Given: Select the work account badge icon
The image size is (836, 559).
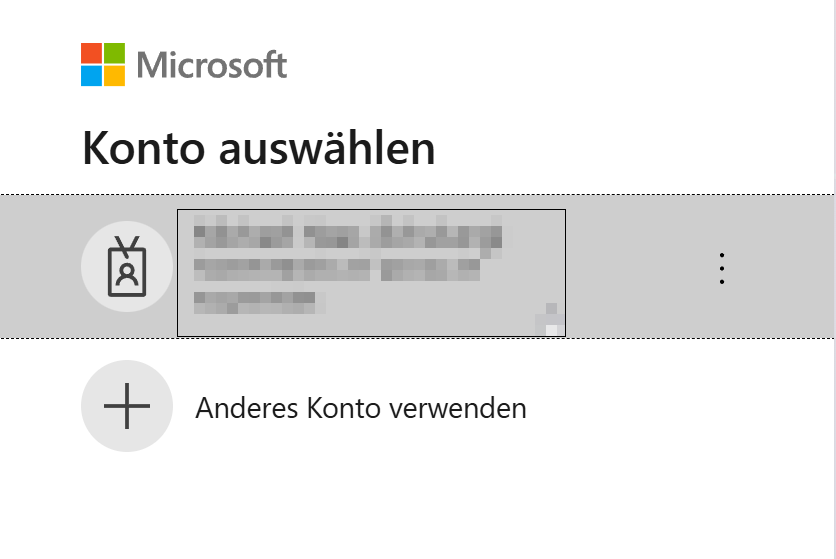Looking at the screenshot, I should coord(127,266).
